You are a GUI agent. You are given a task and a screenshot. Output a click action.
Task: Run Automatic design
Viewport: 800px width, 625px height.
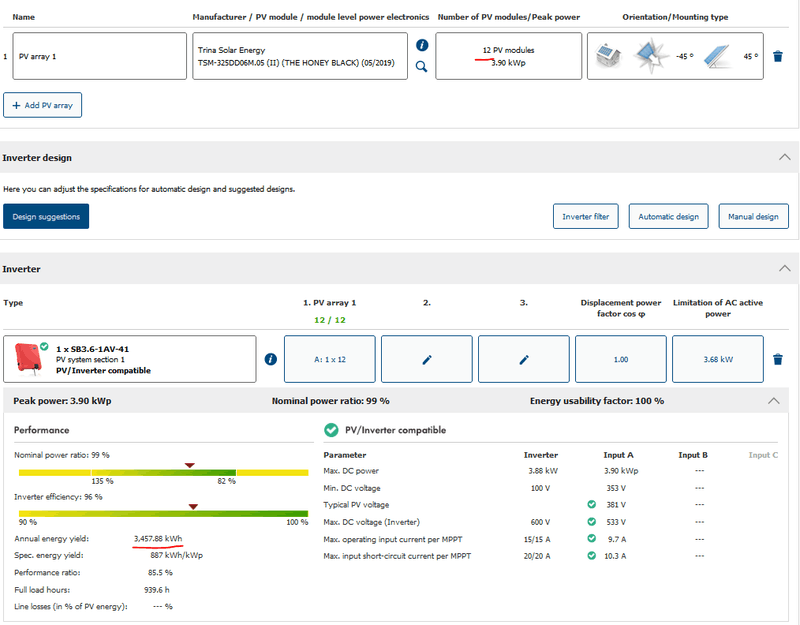click(x=668, y=216)
